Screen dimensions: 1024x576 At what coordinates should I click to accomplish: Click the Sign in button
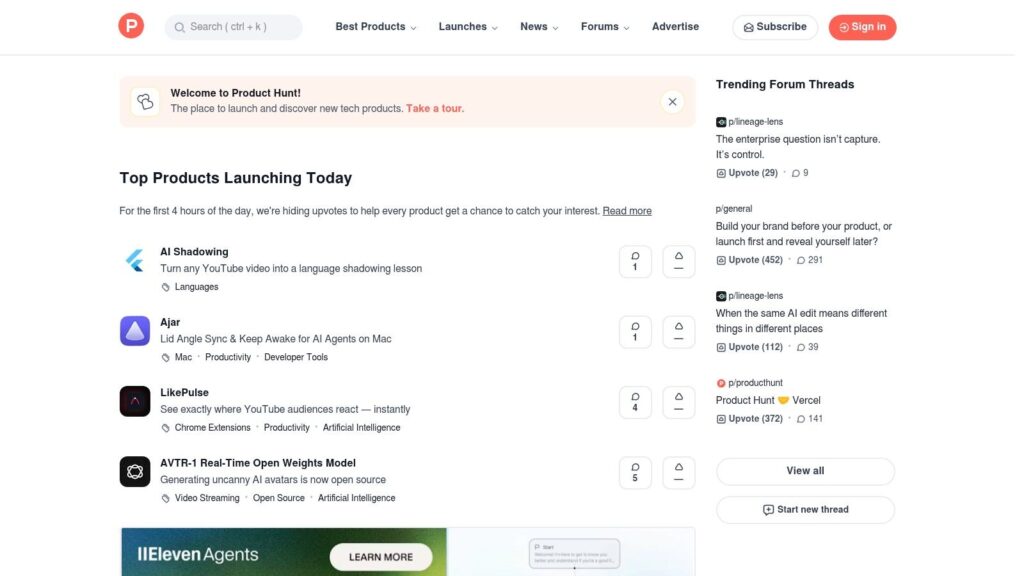point(863,27)
